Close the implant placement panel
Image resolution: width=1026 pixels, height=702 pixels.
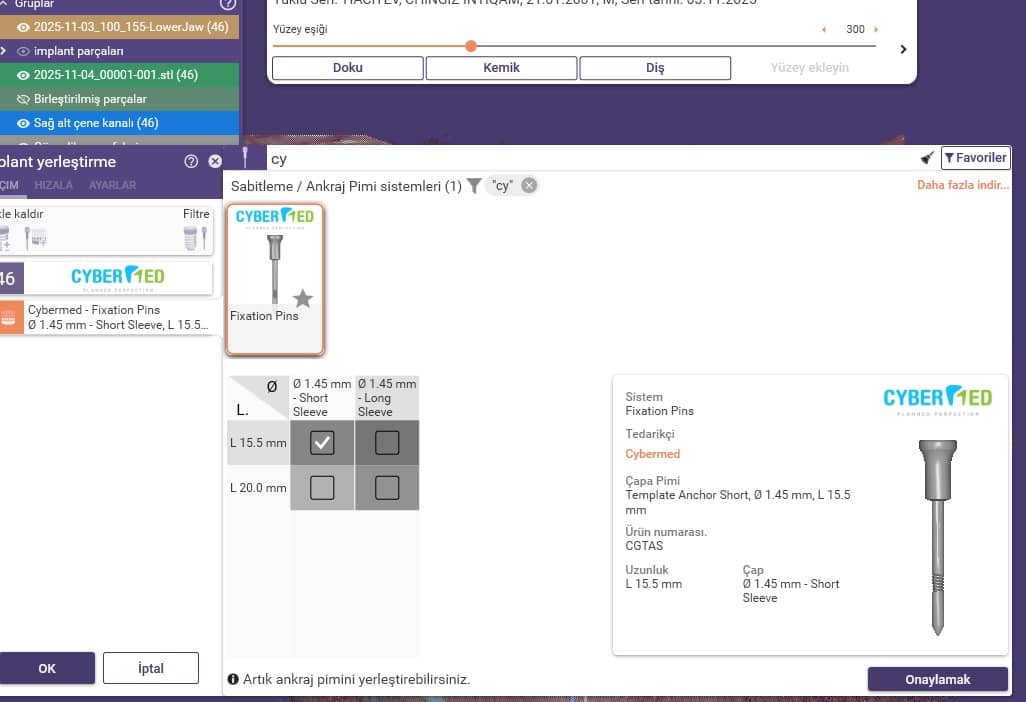[215, 161]
